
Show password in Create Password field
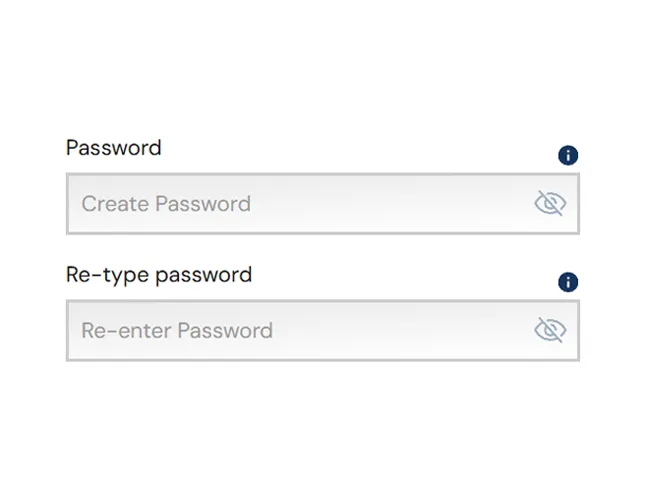pyautogui.click(x=550, y=203)
